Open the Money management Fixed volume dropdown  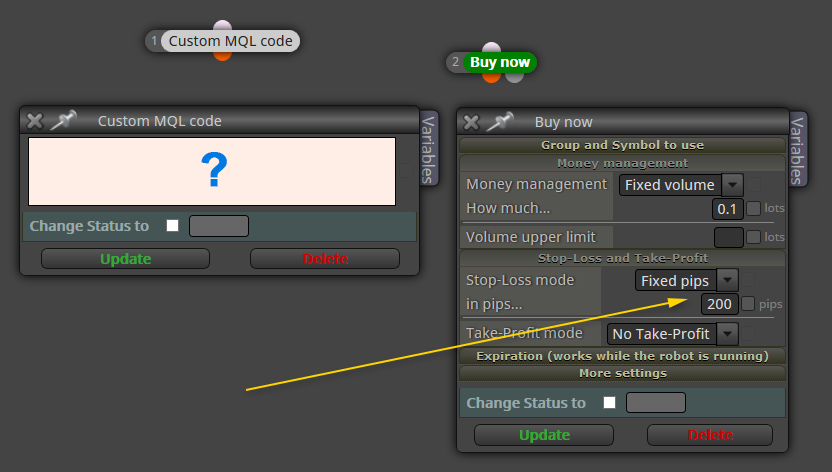coord(681,185)
